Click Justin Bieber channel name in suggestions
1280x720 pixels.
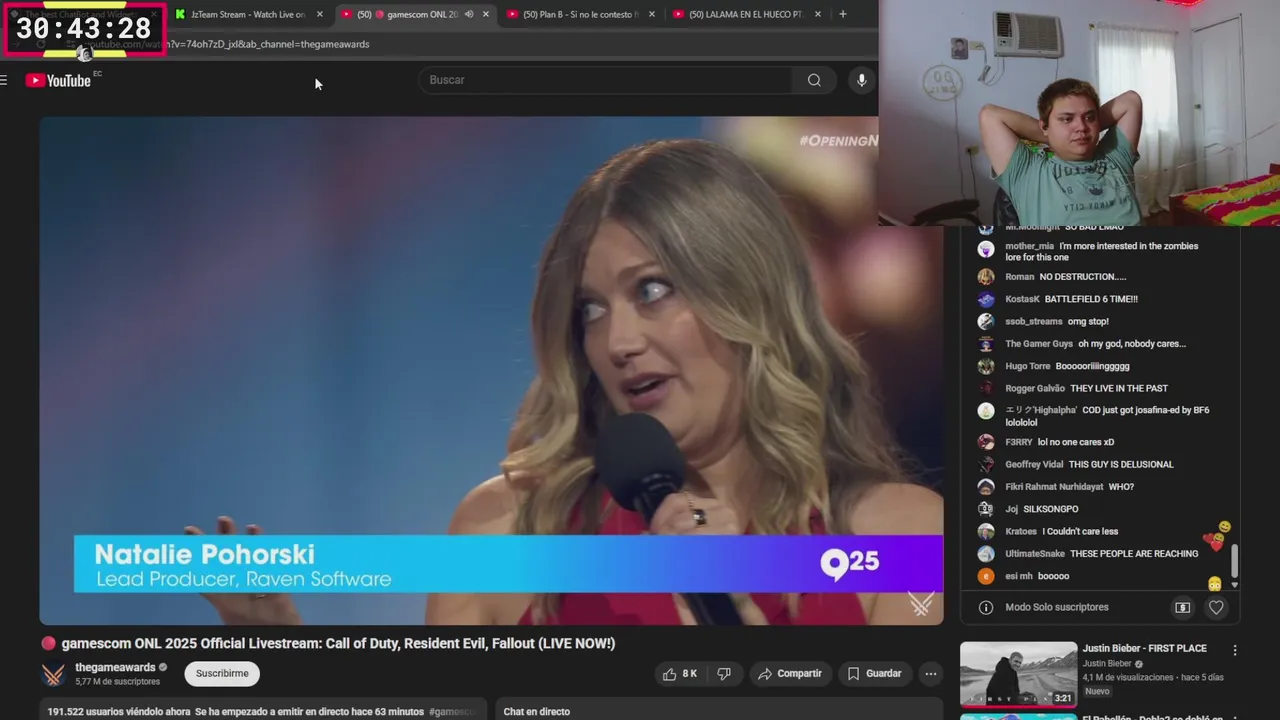click(1107, 663)
